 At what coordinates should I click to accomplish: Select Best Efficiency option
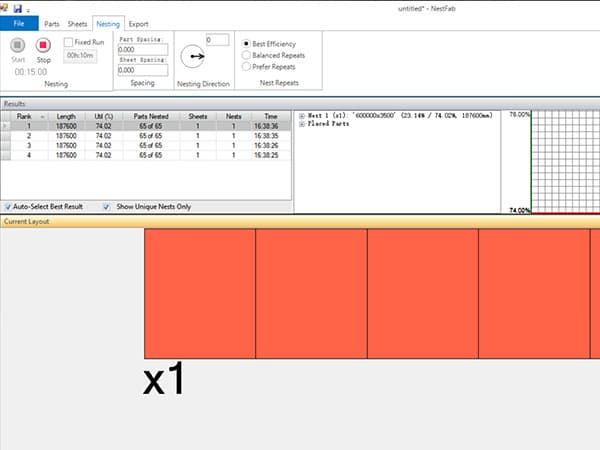246,44
